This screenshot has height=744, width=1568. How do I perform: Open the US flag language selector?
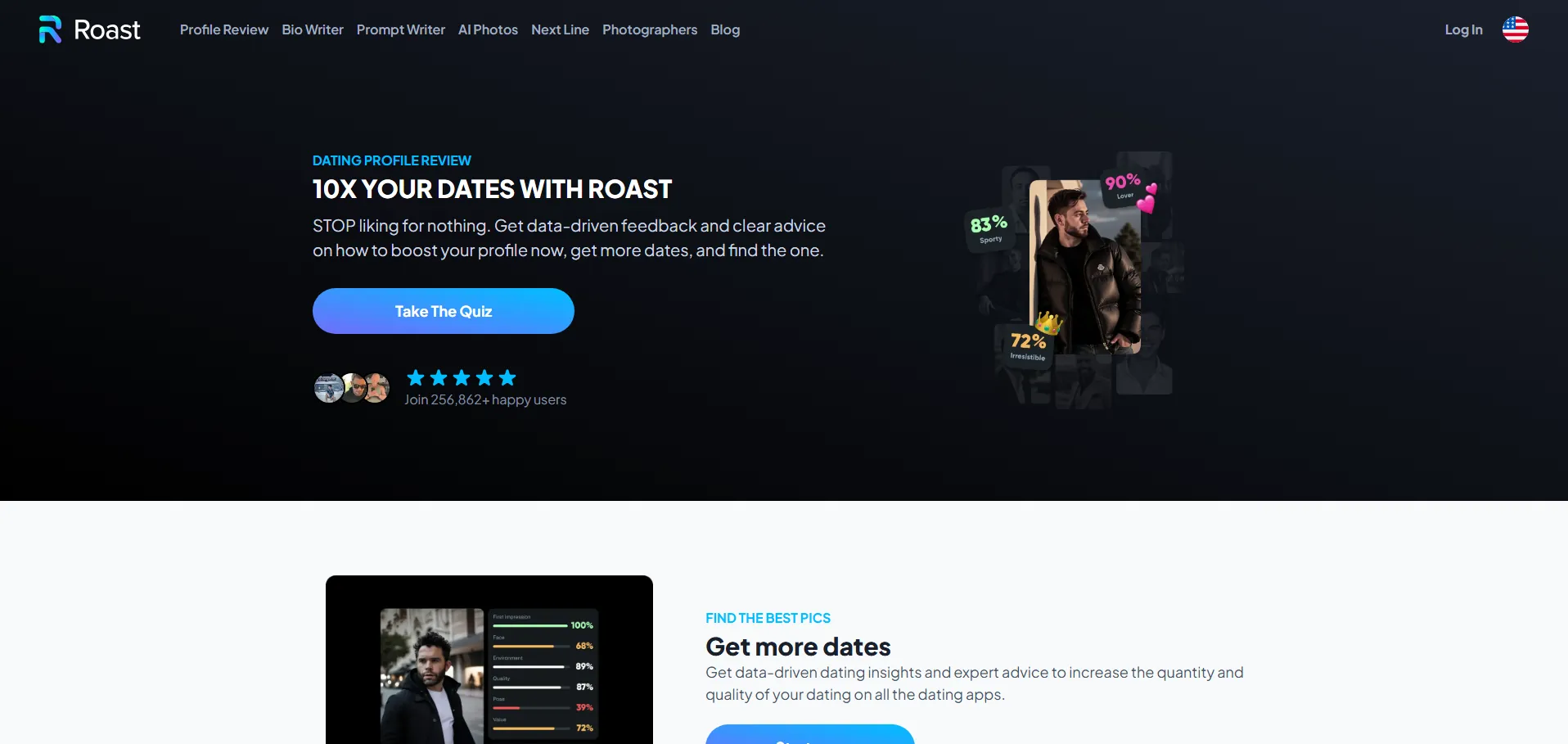click(1515, 29)
